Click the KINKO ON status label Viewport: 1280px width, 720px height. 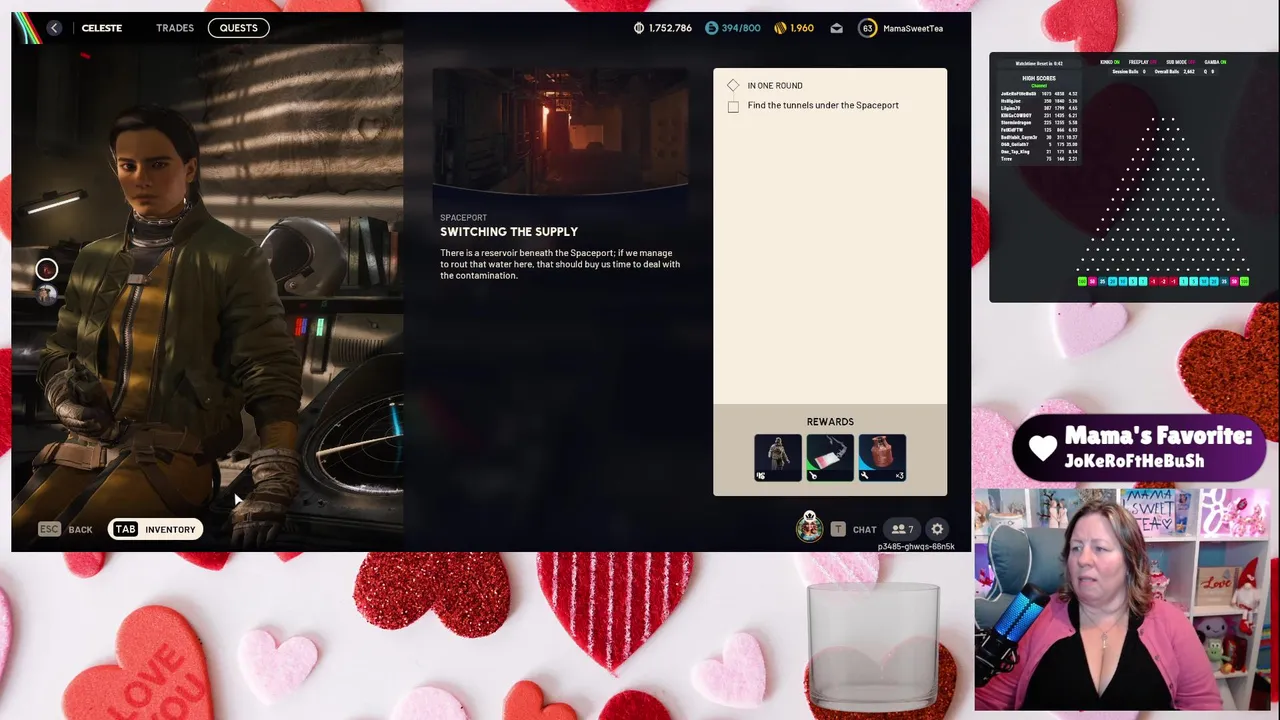click(1109, 62)
